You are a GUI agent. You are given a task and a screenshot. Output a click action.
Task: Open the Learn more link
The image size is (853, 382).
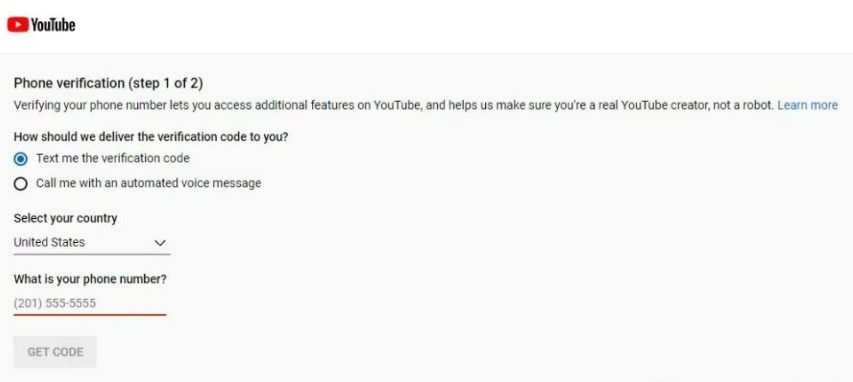coord(807,105)
